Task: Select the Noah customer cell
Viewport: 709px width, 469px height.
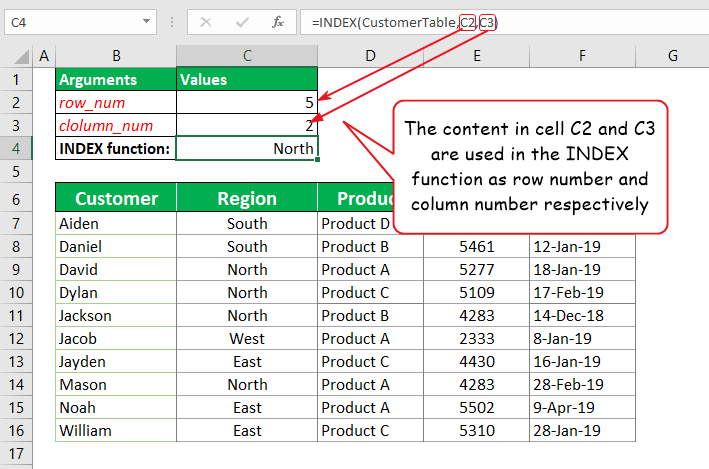Action: [116, 408]
